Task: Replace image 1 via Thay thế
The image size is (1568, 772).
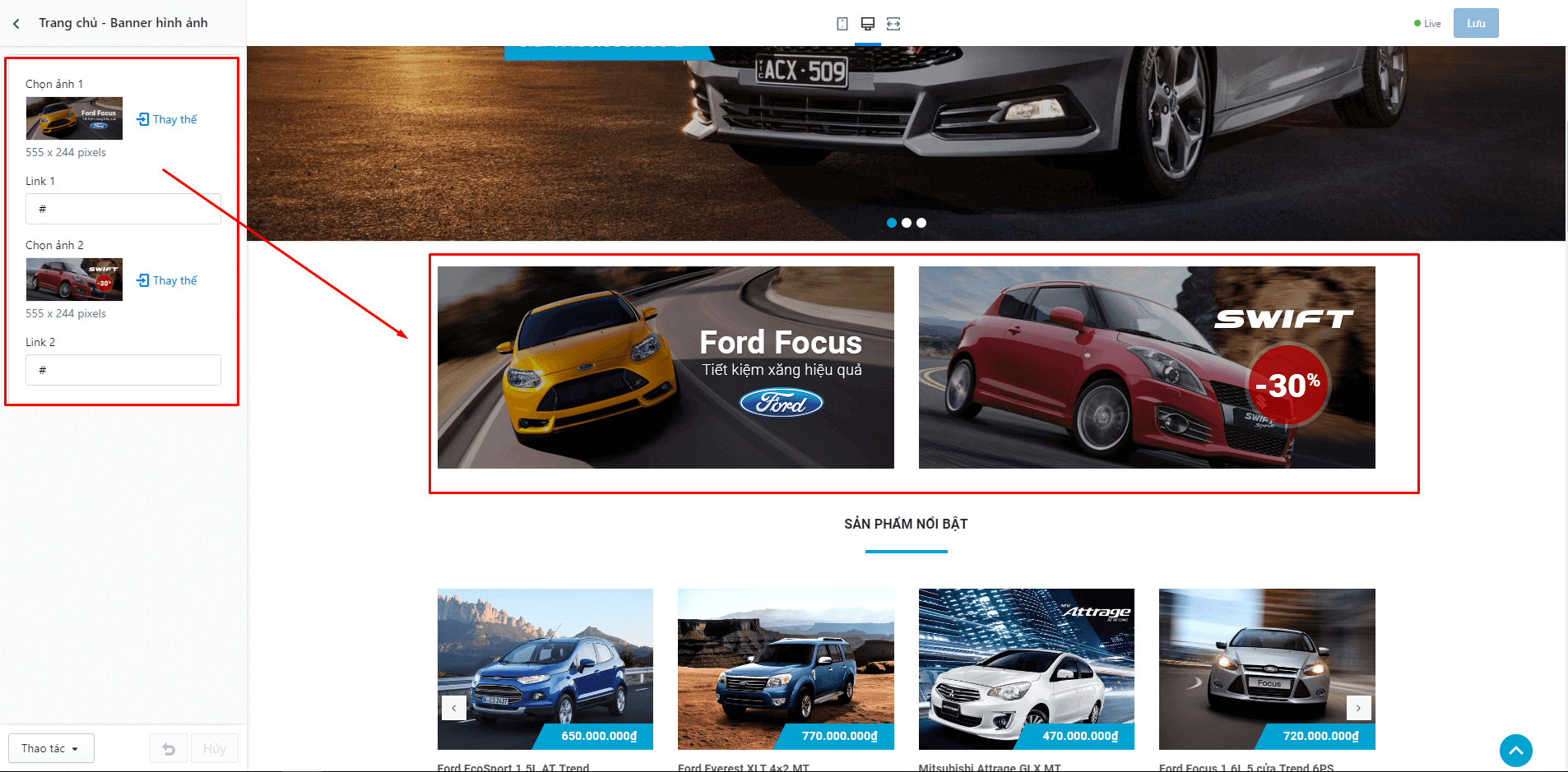Action: tap(167, 119)
